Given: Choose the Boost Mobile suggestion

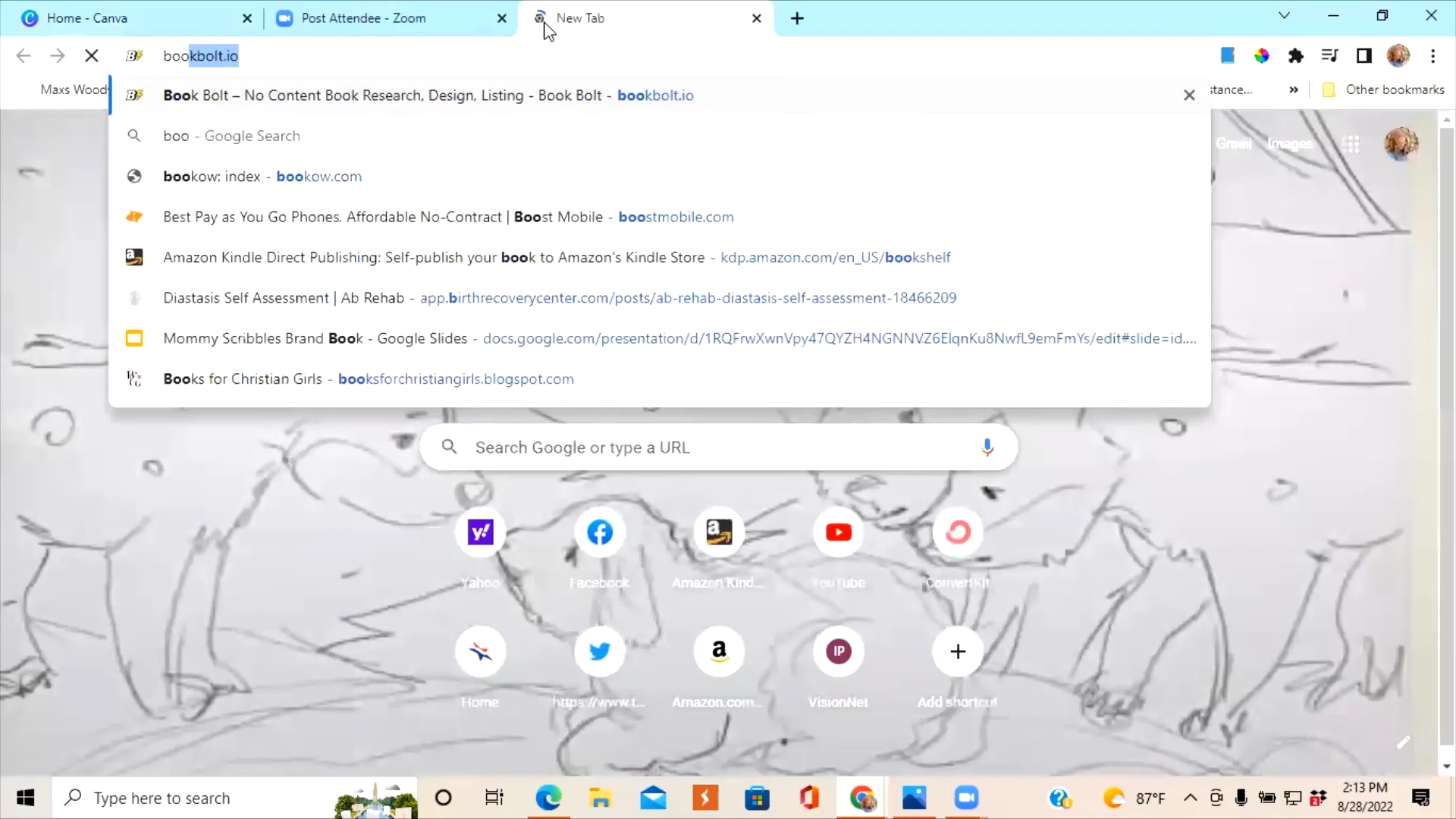Looking at the screenshot, I should point(660,217).
